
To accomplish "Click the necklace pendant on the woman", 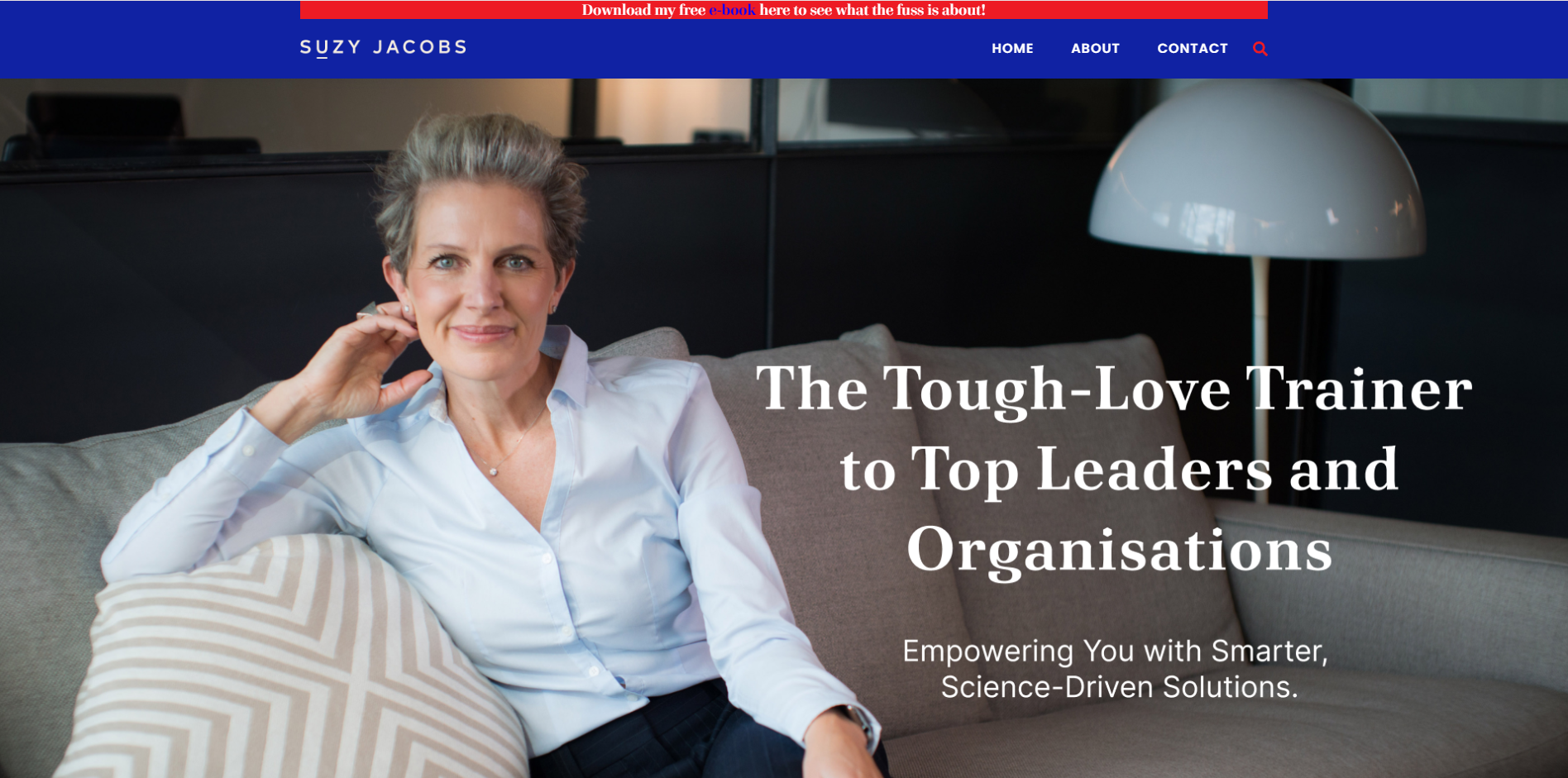I will click(494, 471).
